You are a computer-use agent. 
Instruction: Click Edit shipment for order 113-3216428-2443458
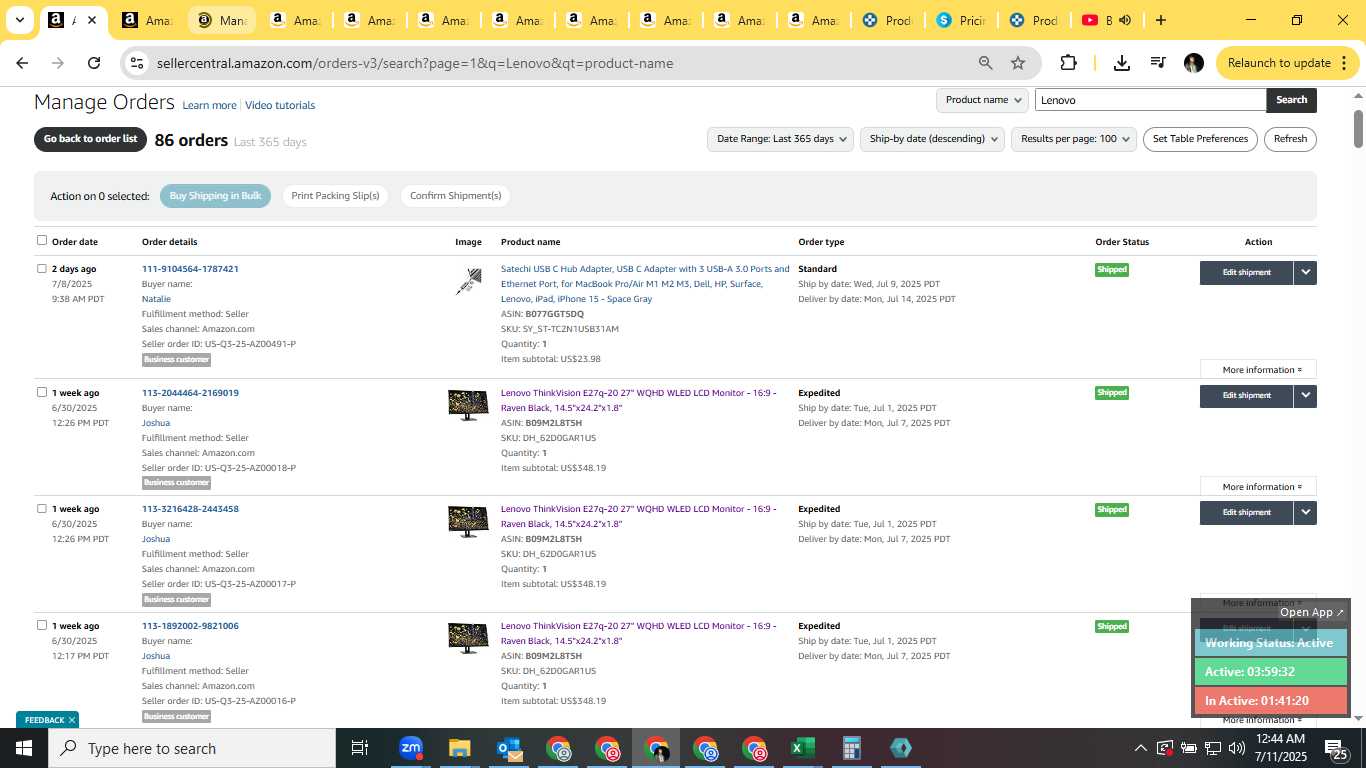click(1246, 512)
